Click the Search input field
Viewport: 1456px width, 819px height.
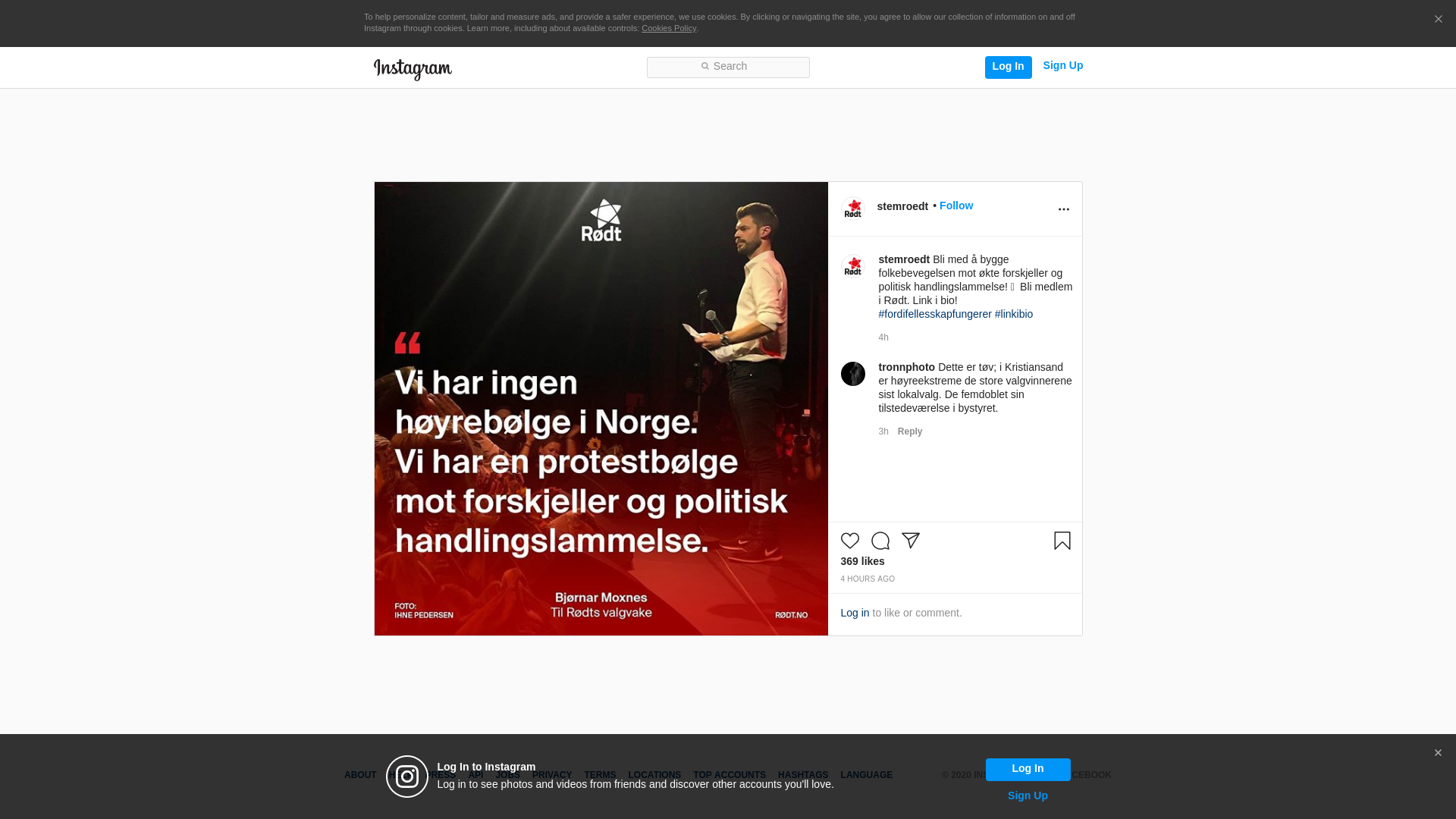coord(728,67)
